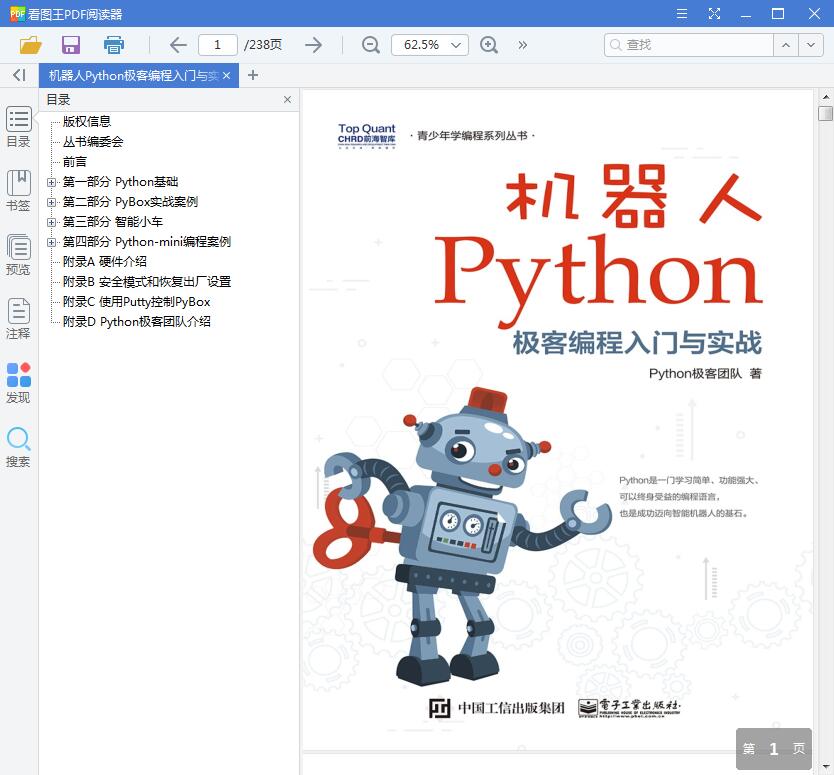Viewport: 834px width, 775px height.
Task: Zoom out using the magnifier minus icon
Action: pyautogui.click(x=370, y=45)
